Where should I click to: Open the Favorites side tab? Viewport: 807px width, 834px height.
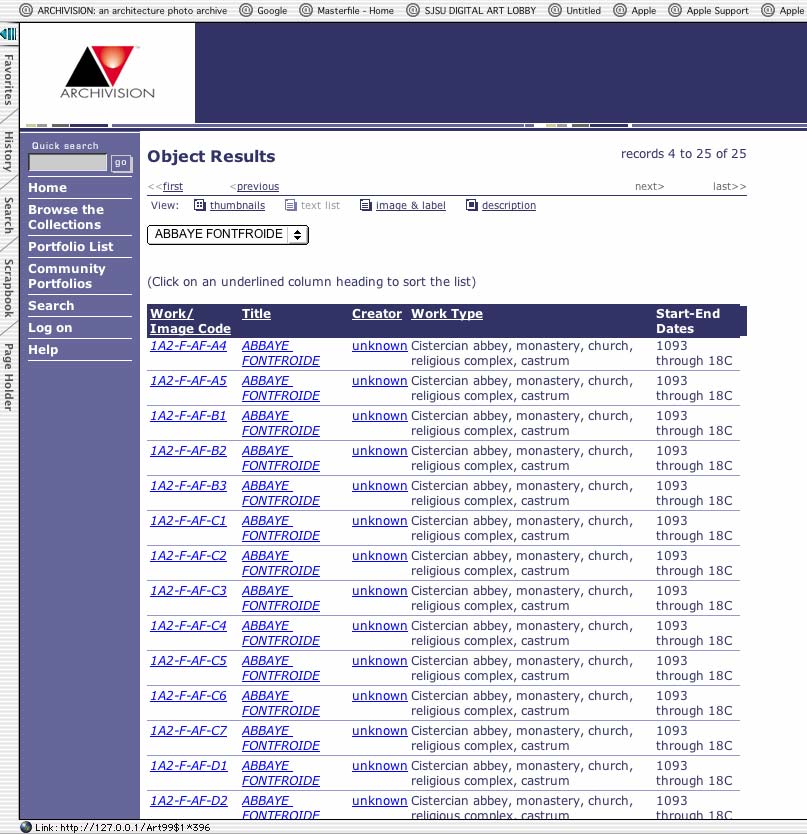click(9, 80)
